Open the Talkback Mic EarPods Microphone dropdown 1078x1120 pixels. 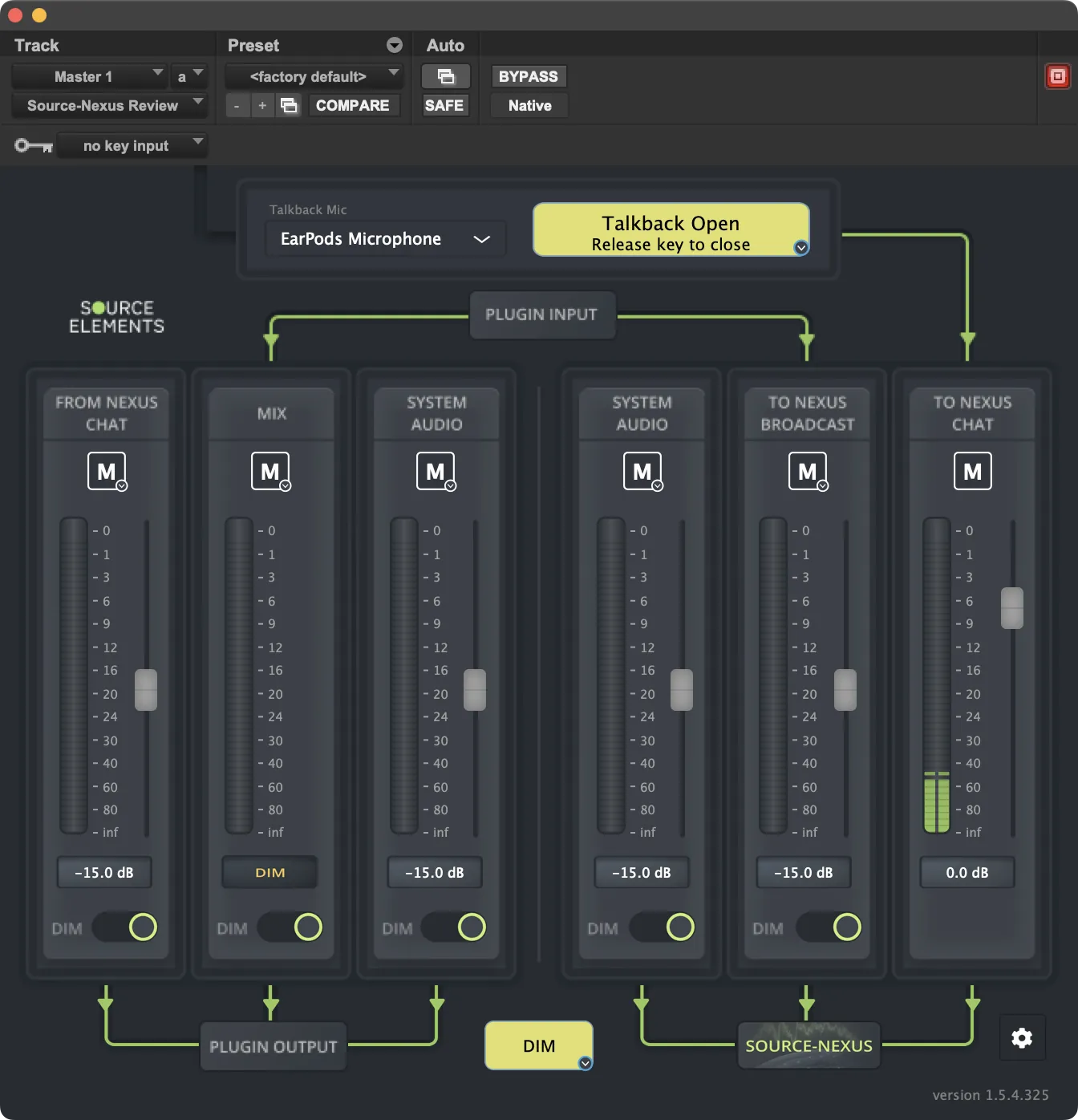(x=386, y=239)
